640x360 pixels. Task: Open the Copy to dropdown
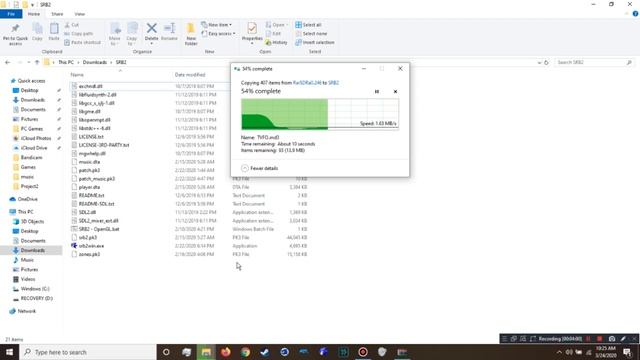pyautogui.click(x=132, y=34)
